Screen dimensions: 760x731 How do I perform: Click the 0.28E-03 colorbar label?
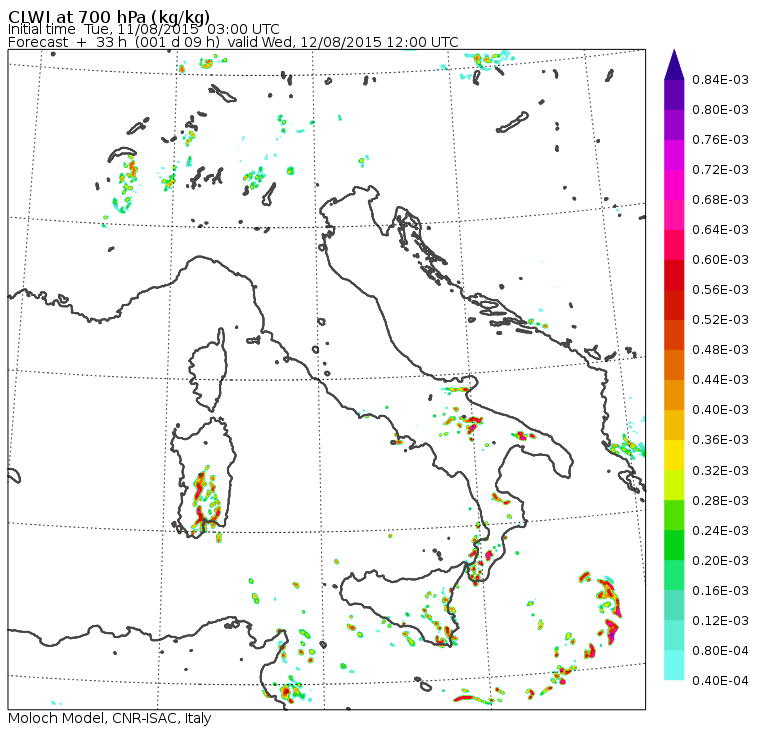click(x=720, y=501)
